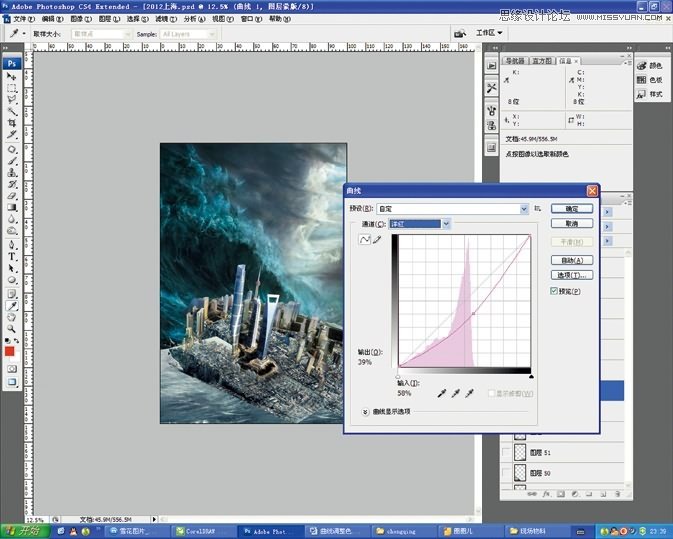Select the Zoom tool

[12, 329]
